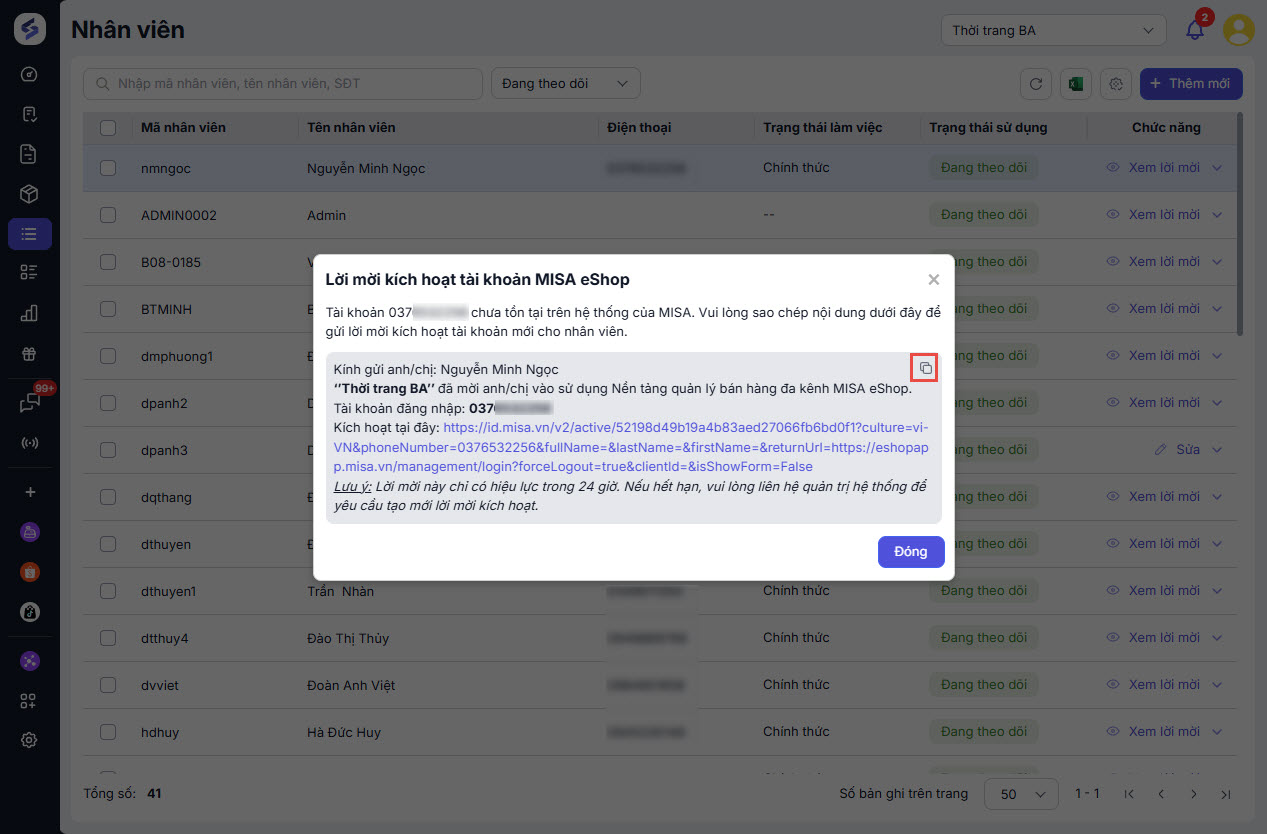Open the table settings gear icon

coord(1116,84)
